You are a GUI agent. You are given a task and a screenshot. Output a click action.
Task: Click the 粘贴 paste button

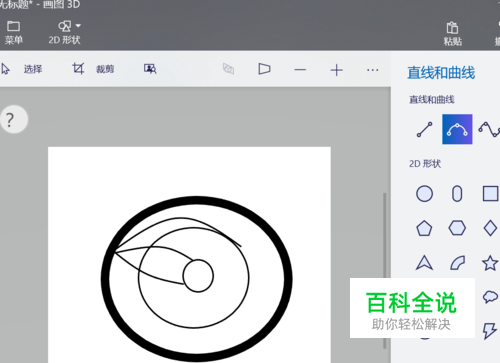452,33
